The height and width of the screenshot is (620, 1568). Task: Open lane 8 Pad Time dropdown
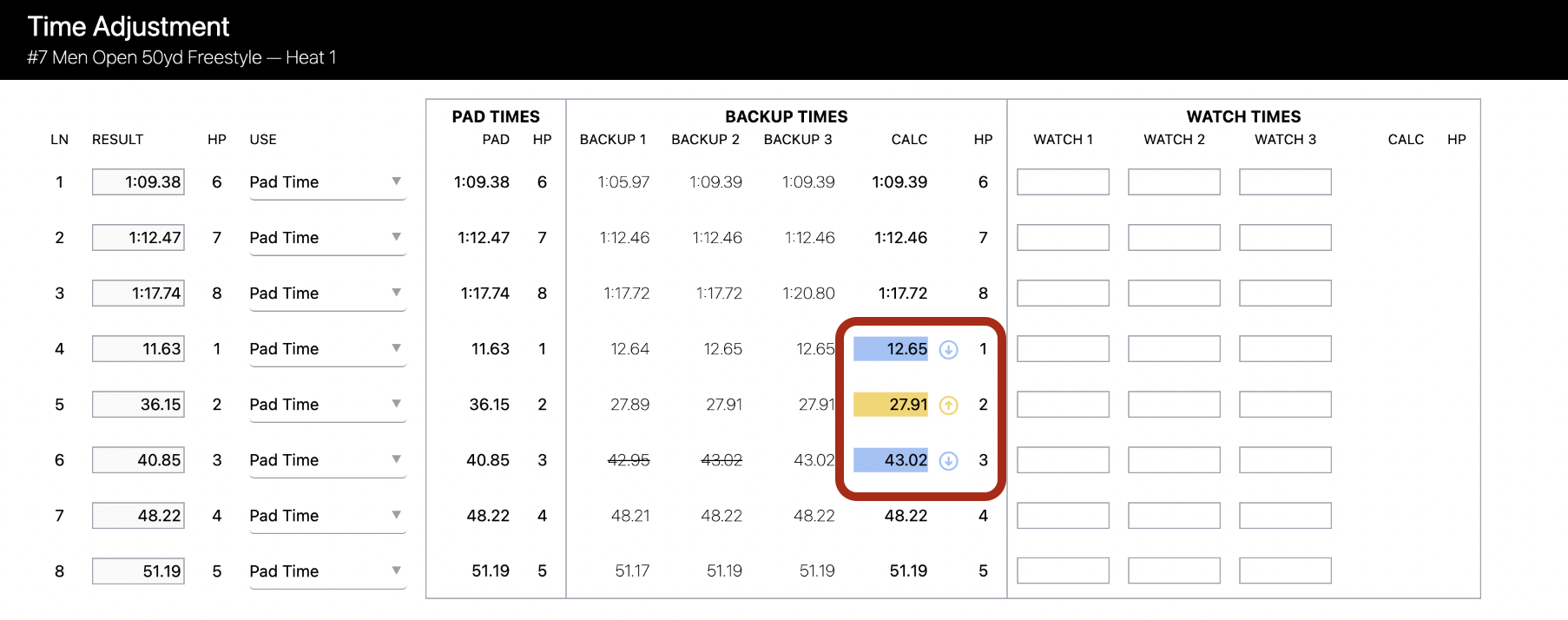(x=327, y=571)
